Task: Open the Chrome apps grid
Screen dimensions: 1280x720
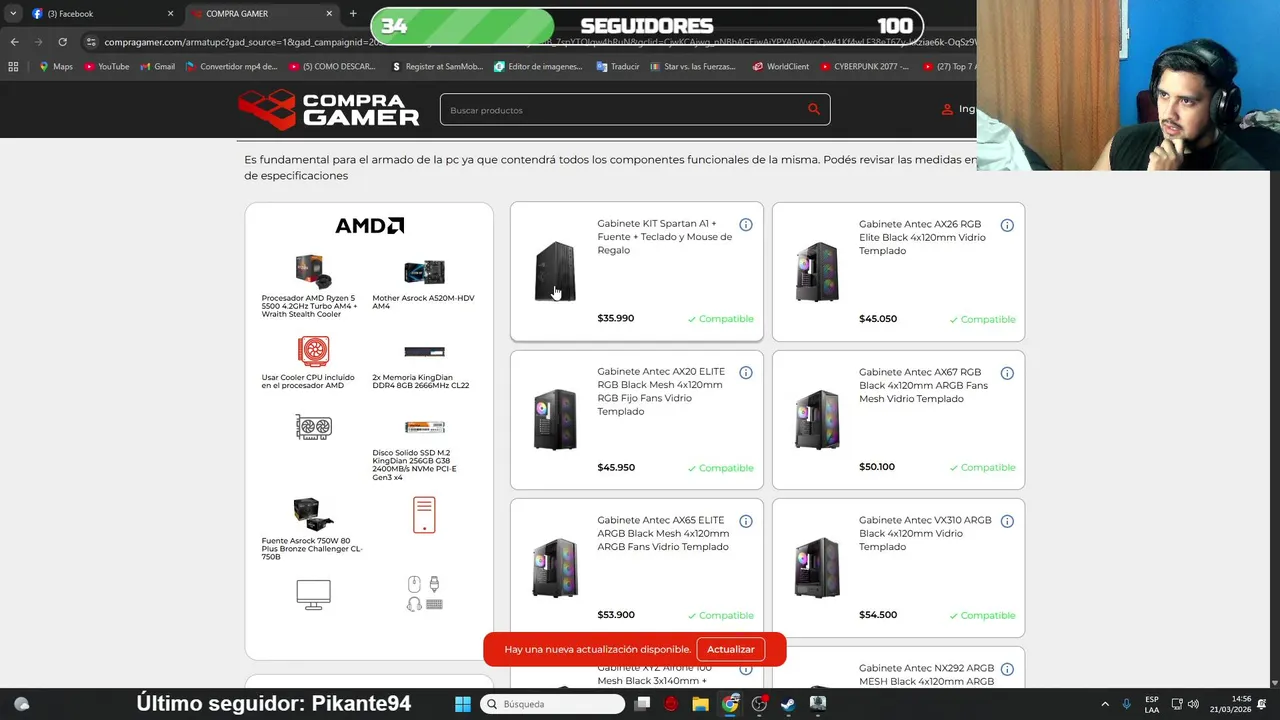Action: point(13,67)
